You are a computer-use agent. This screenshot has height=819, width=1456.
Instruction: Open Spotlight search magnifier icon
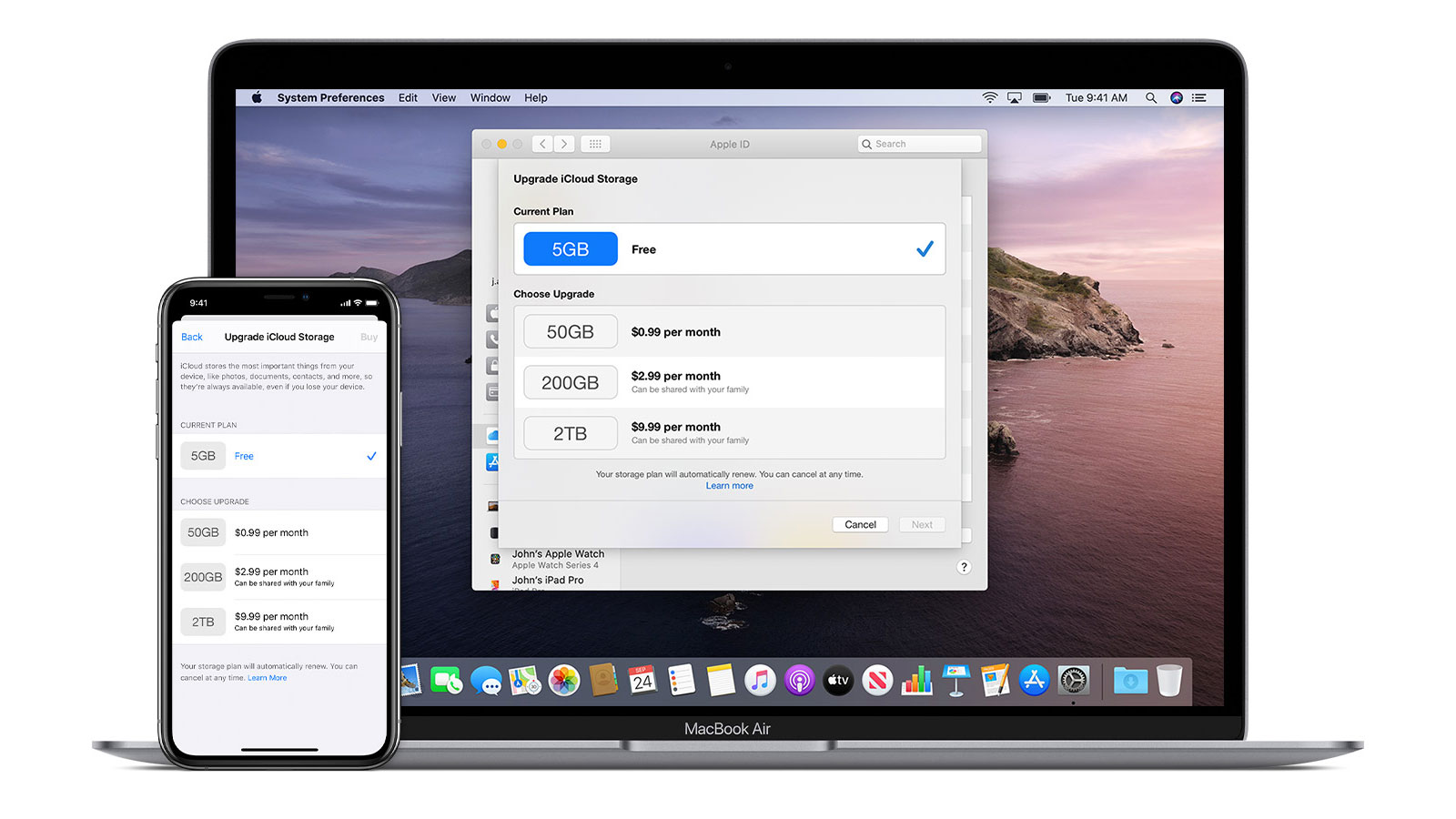(x=1151, y=97)
